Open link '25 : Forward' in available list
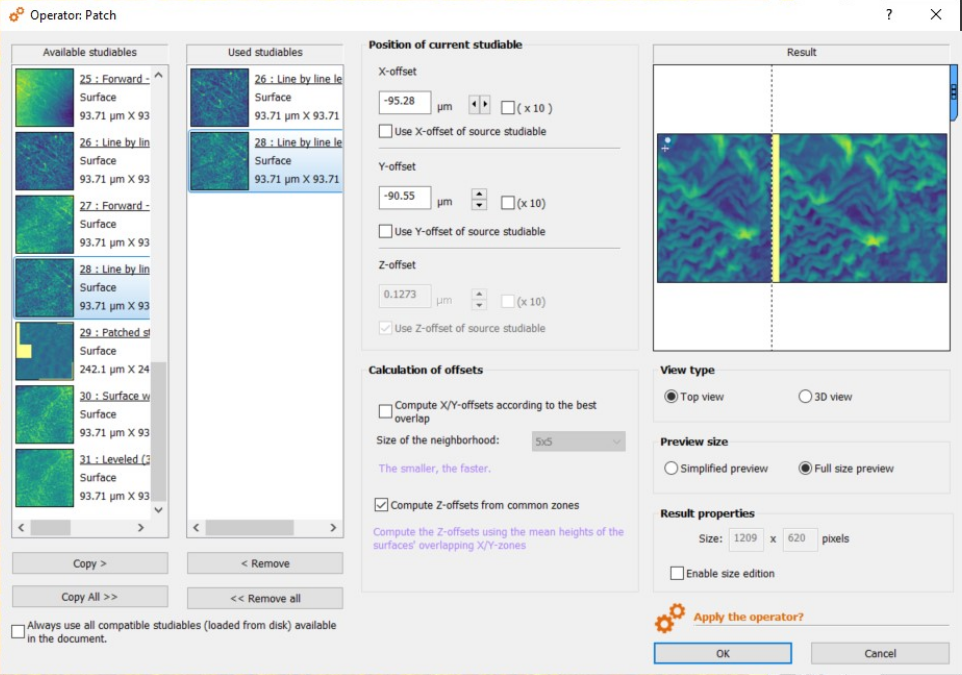The height and width of the screenshot is (675, 962). (115, 79)
